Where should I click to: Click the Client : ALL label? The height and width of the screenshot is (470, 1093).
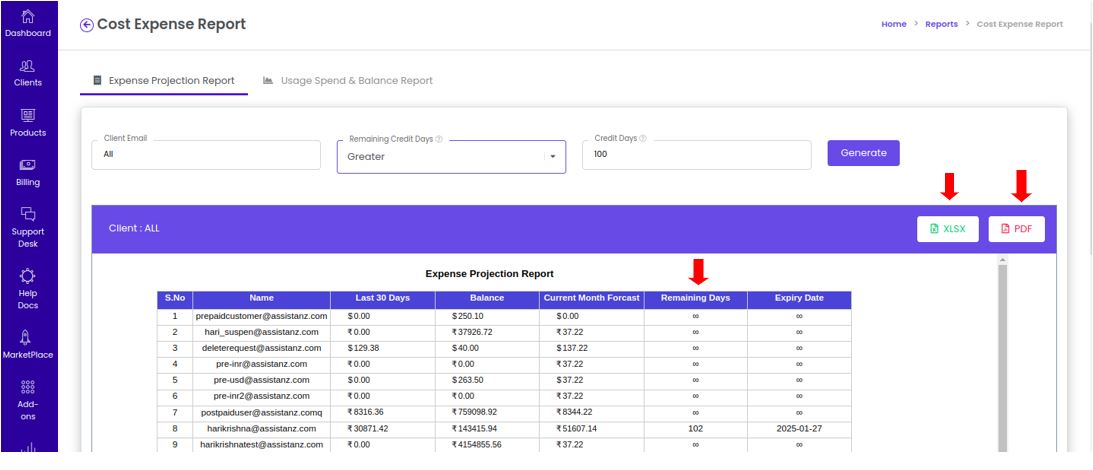tap(134, 228)
